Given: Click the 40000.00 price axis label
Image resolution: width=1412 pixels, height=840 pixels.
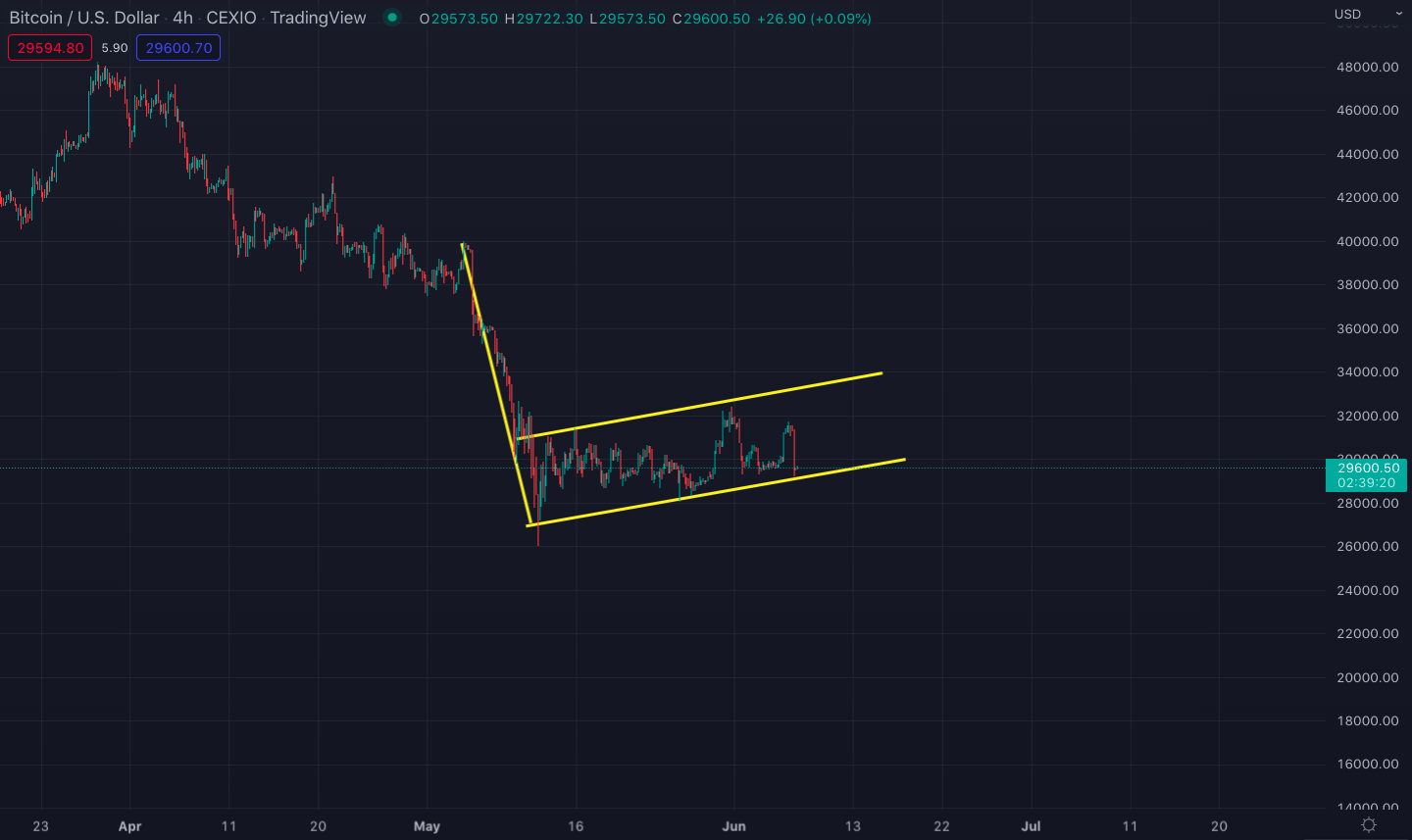Looking at the screenshot, I should [x=1367, y=241].
